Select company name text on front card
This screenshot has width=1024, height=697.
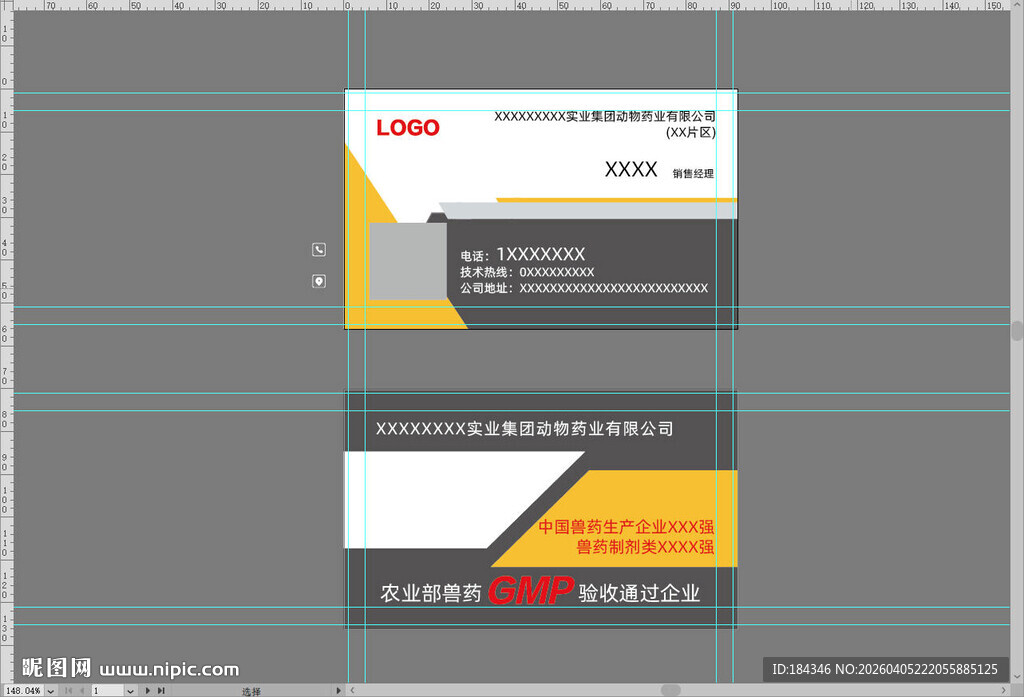click(x=605, y=116)
